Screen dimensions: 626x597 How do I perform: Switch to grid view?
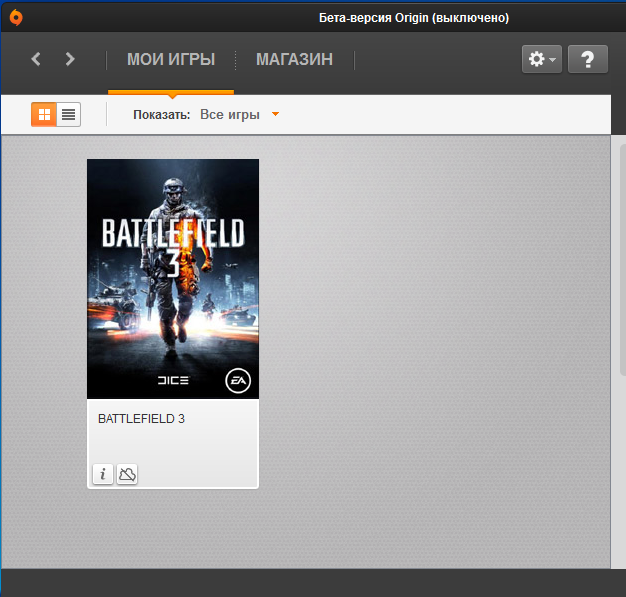[44, 115]
